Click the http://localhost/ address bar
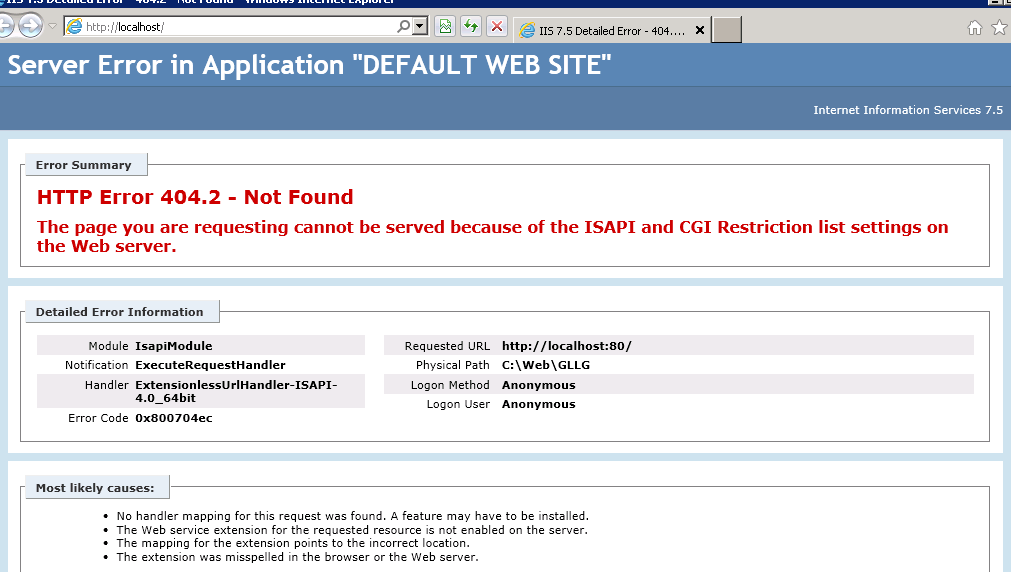 (246, 26)
